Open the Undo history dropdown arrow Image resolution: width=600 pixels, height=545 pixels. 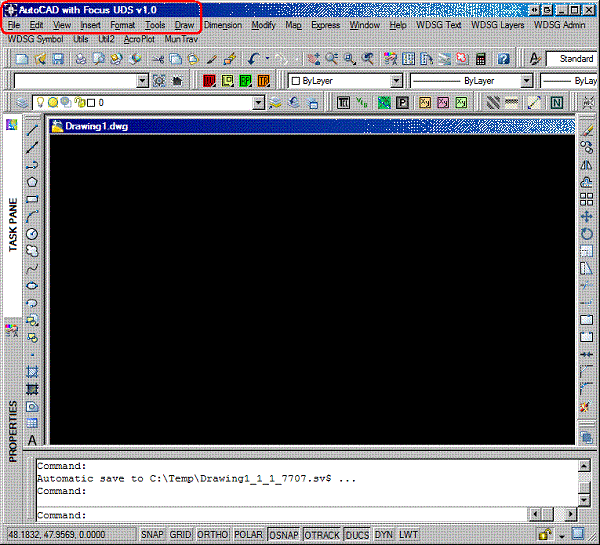[x=267, y=59]
